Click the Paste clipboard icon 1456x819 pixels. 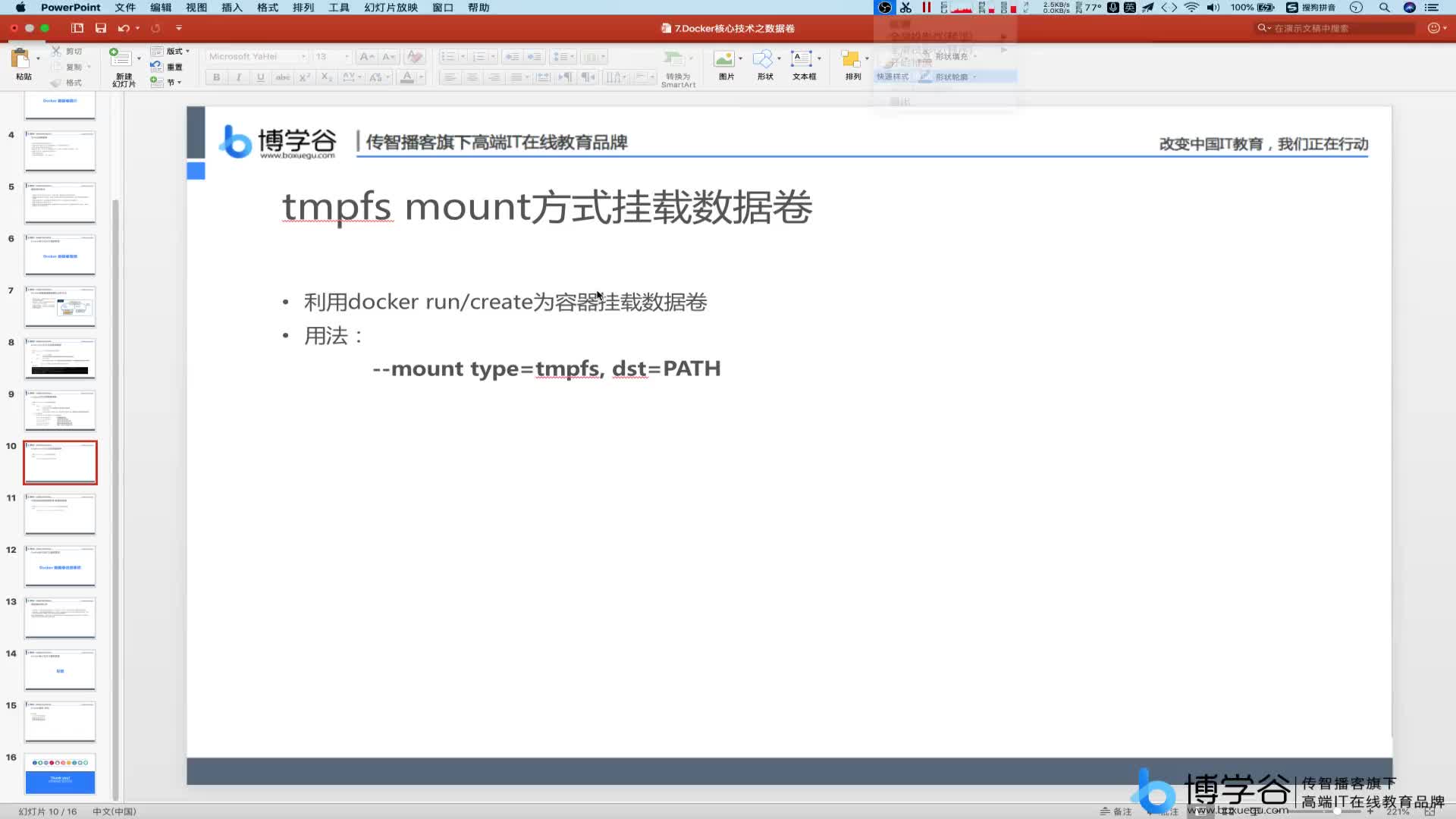pos(20,58)
